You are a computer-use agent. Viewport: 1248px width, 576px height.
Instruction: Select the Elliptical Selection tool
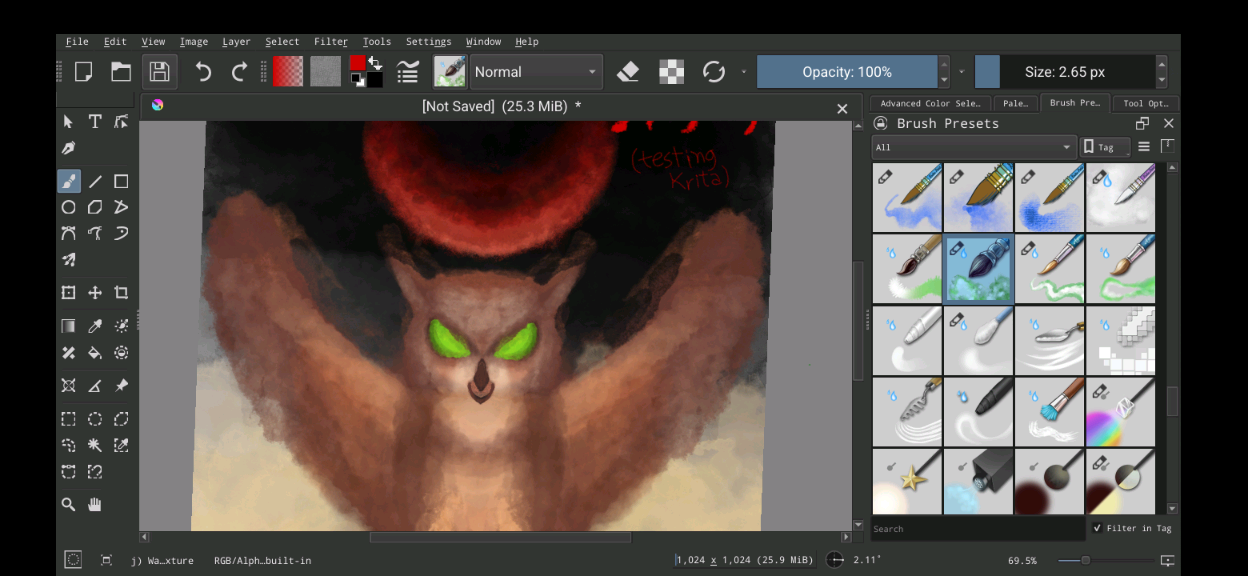(95, 419)
